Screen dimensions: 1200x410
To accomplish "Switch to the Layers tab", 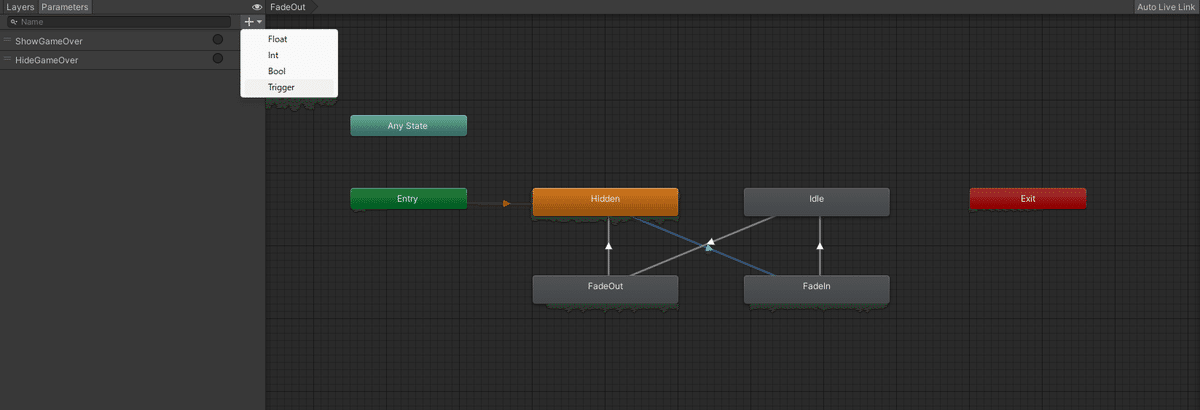I will [19, 7].
